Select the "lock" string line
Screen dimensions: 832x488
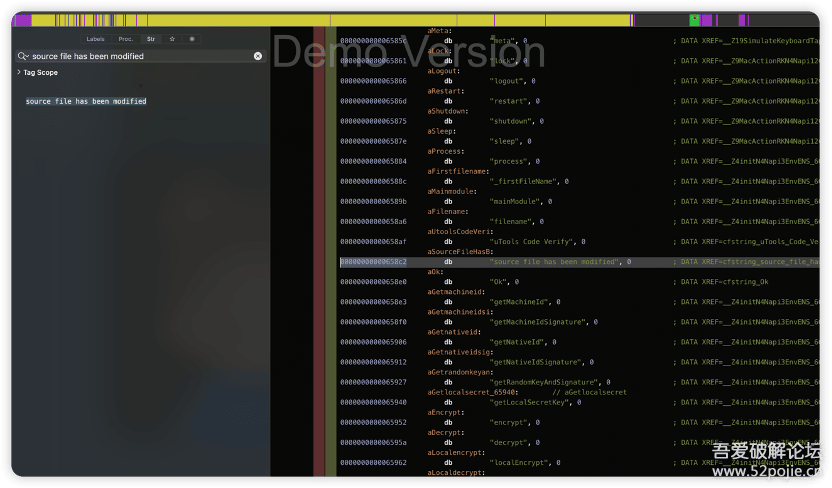(509, 60)
